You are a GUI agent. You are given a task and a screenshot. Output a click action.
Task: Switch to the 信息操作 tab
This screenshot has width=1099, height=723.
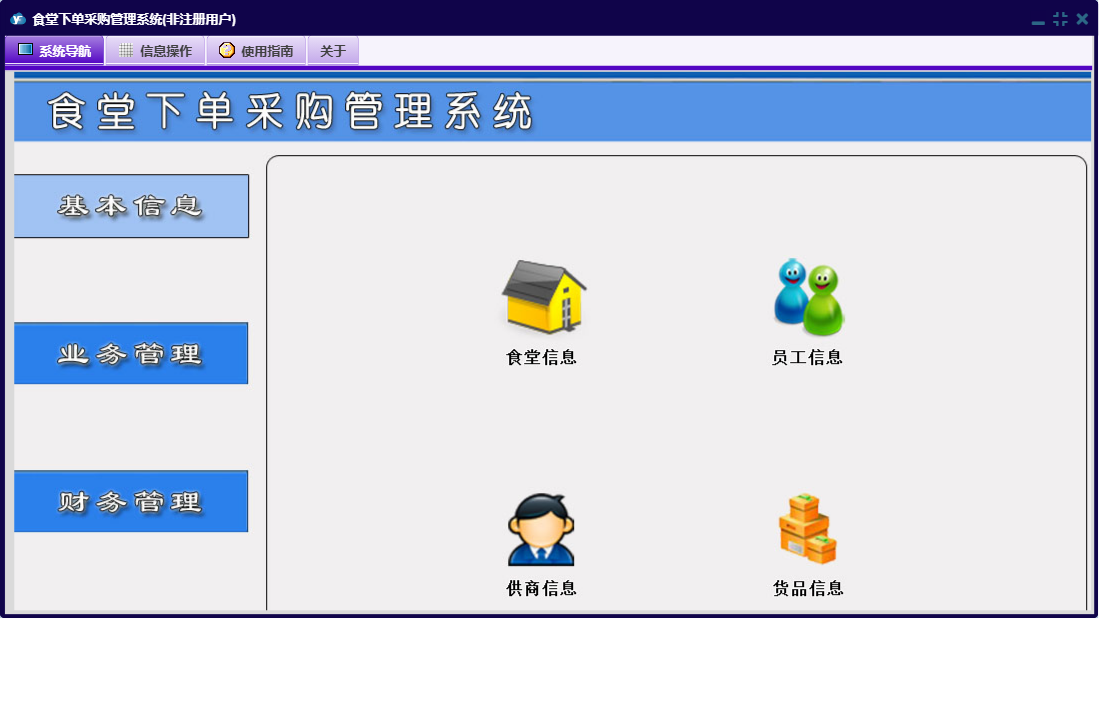coord(156,50)
